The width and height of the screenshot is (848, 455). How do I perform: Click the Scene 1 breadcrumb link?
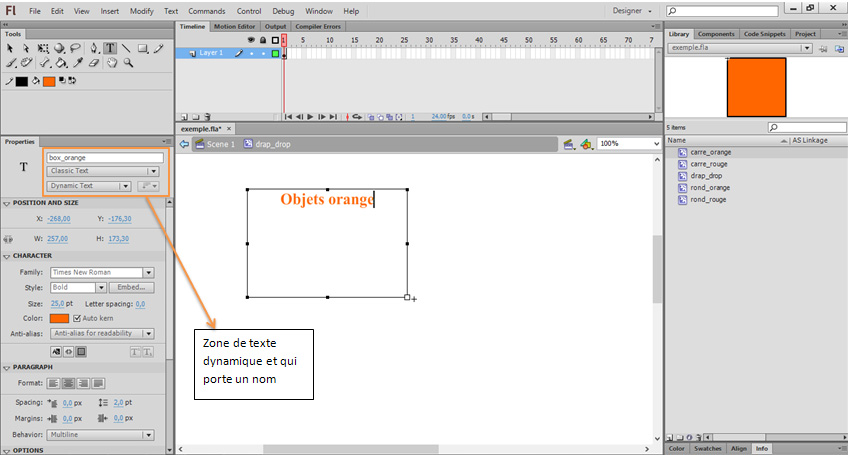coord(220,144)
